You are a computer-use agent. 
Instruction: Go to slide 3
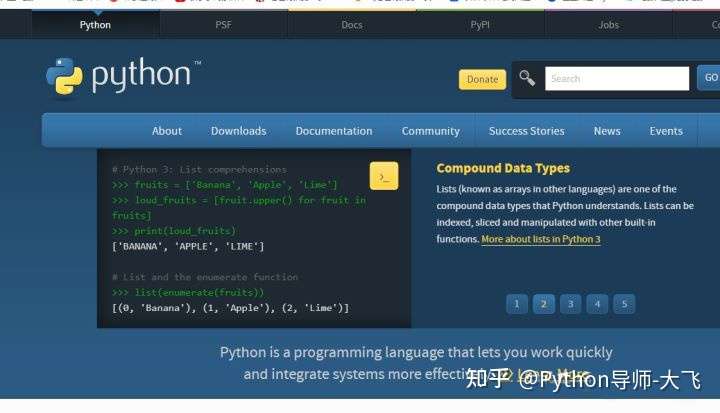click(x=571, y=304)
